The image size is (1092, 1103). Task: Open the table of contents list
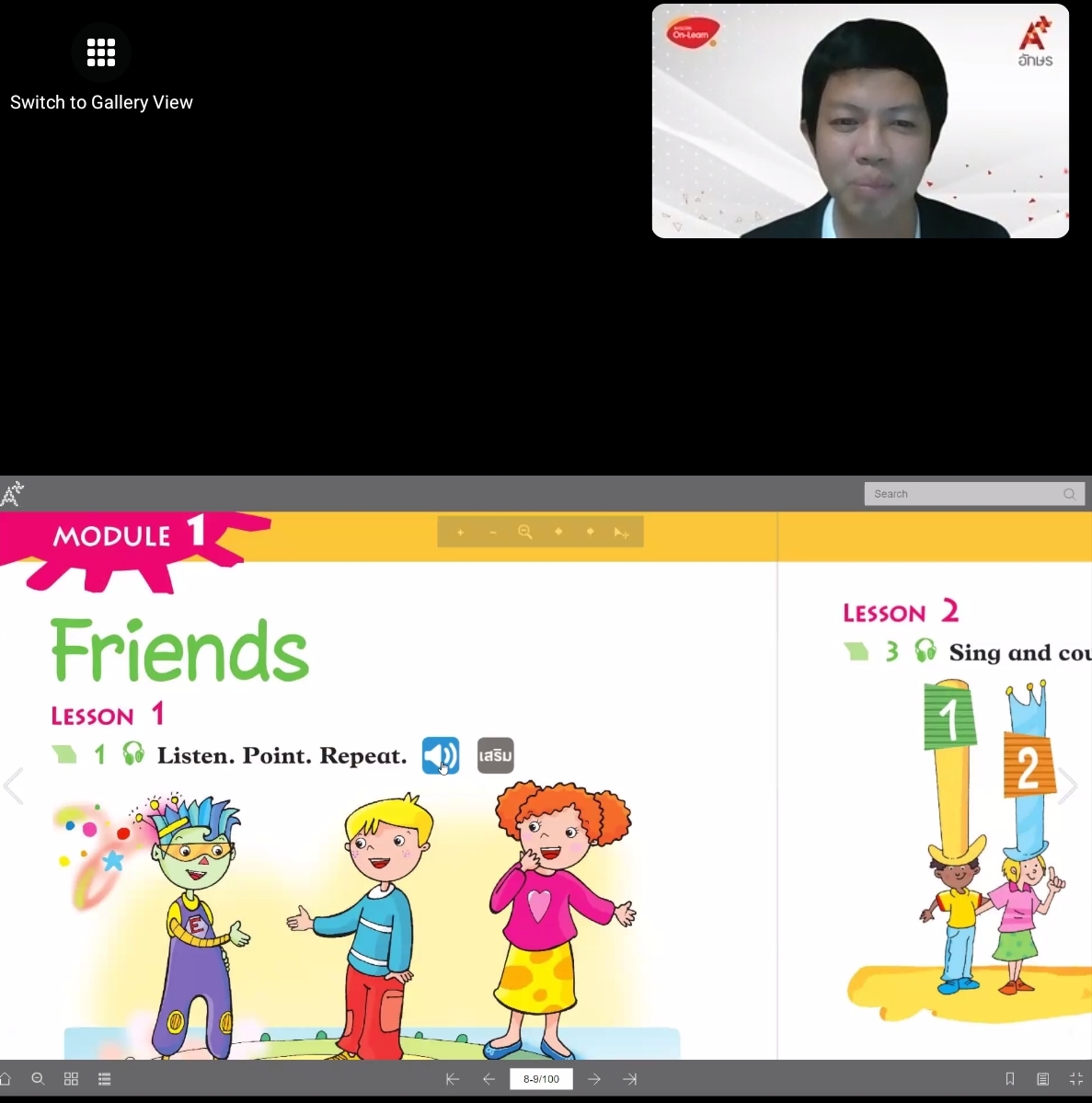pyautogui.click(x=104, y=1078)
